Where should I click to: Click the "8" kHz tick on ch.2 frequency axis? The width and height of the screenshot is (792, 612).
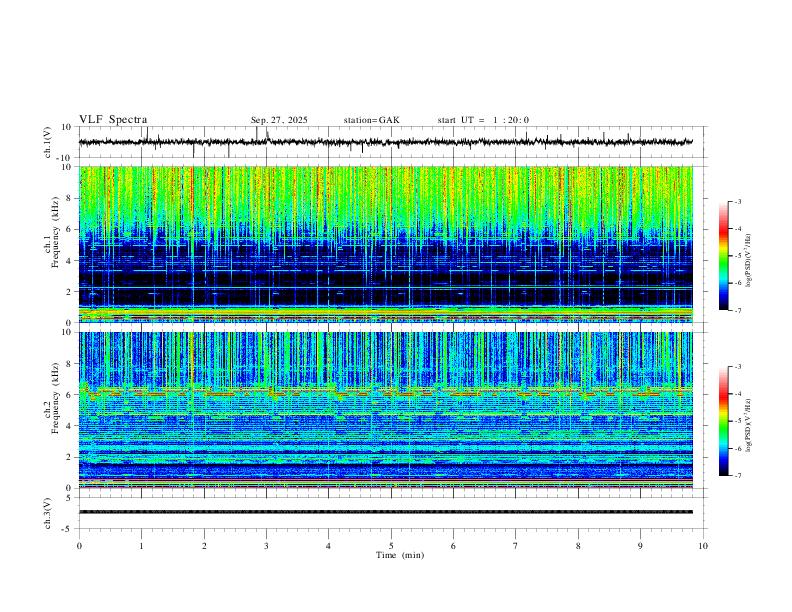69,364
